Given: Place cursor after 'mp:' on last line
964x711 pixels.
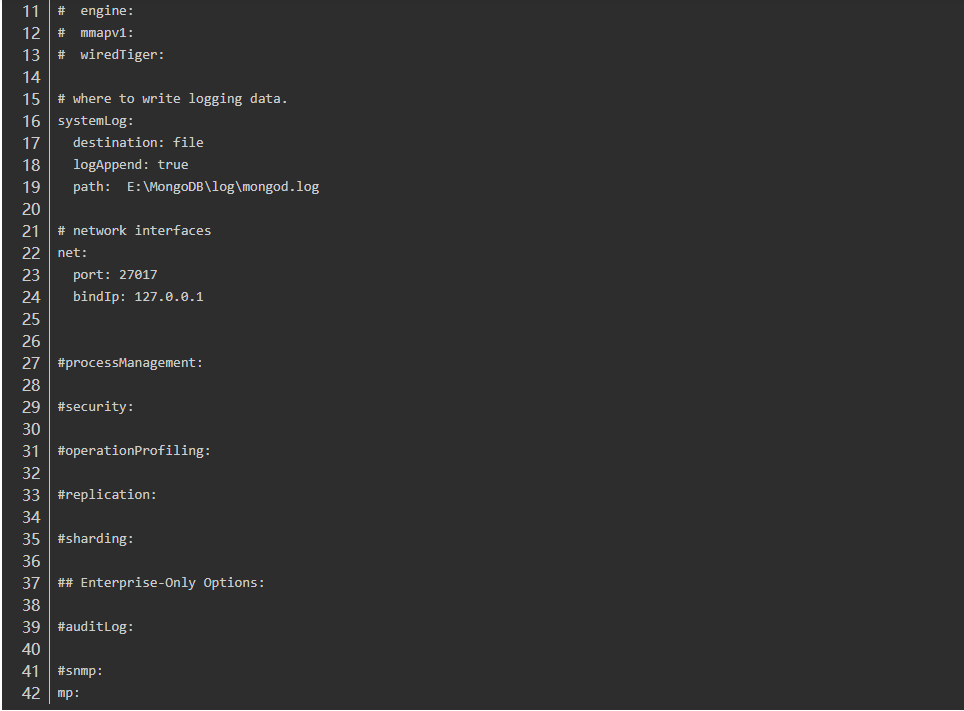Looking at the screenshot, I should pyautogui.click(x=81, y=693).
